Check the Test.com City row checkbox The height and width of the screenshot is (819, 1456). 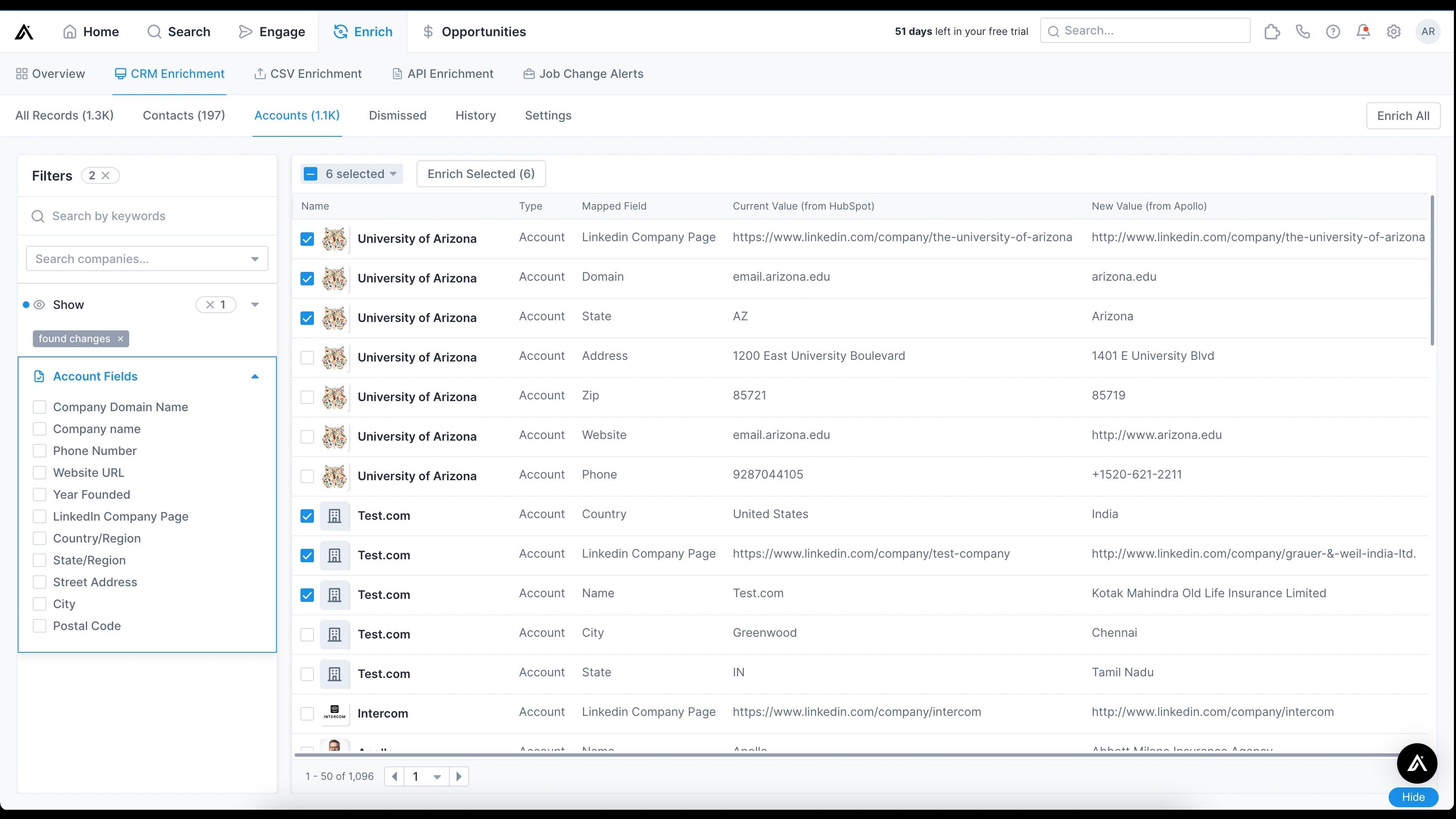(307, 634)
